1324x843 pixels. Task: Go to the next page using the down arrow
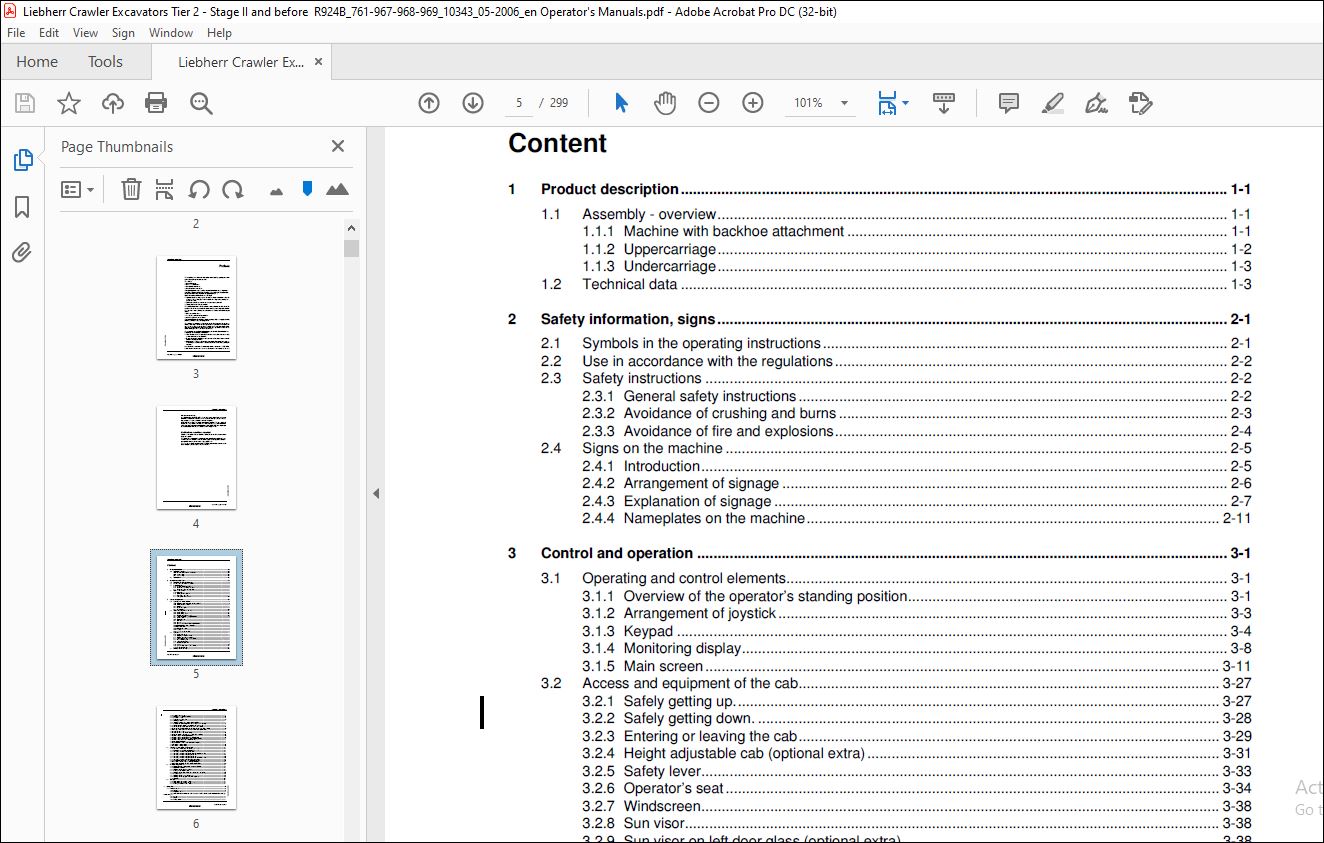point(473,103)
